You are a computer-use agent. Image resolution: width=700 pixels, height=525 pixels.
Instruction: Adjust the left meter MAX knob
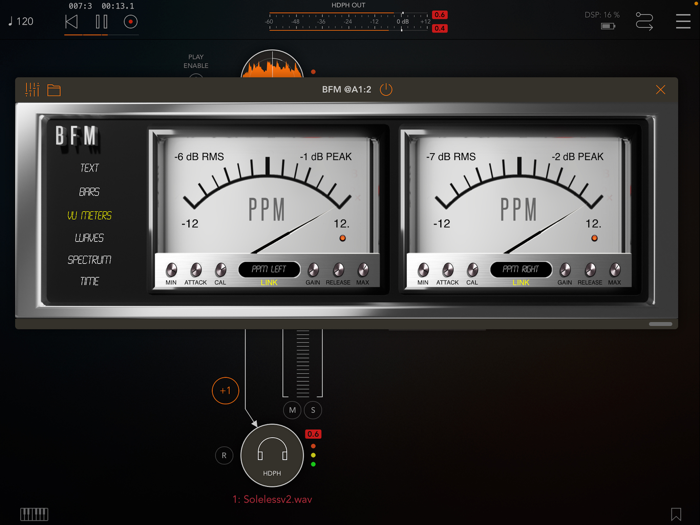[363, 270]
